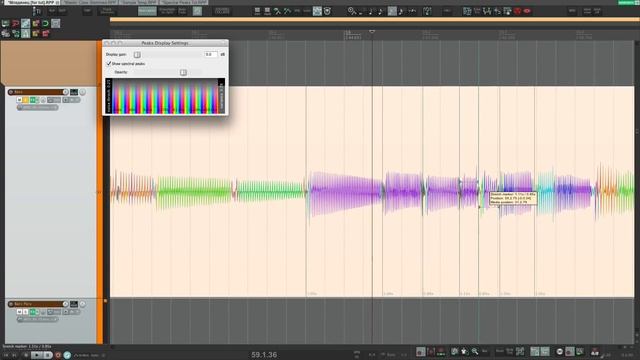This screenshot has height=360, width=640.
Task: Click the red eye icon in top toolbar
Action: 527,11
